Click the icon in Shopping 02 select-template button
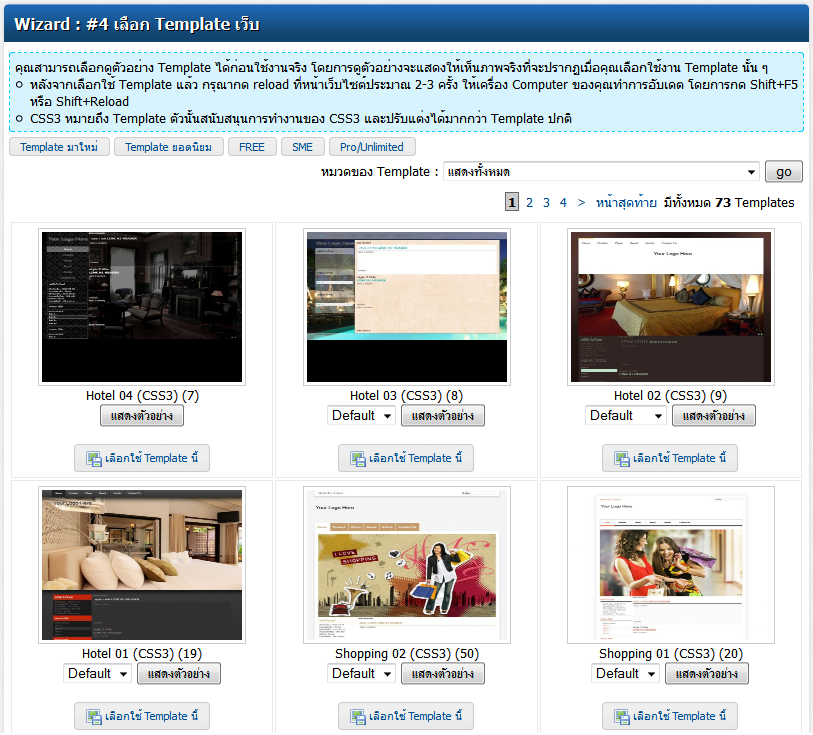This screenshot has height=735, width=813. (x=358, y=717)
